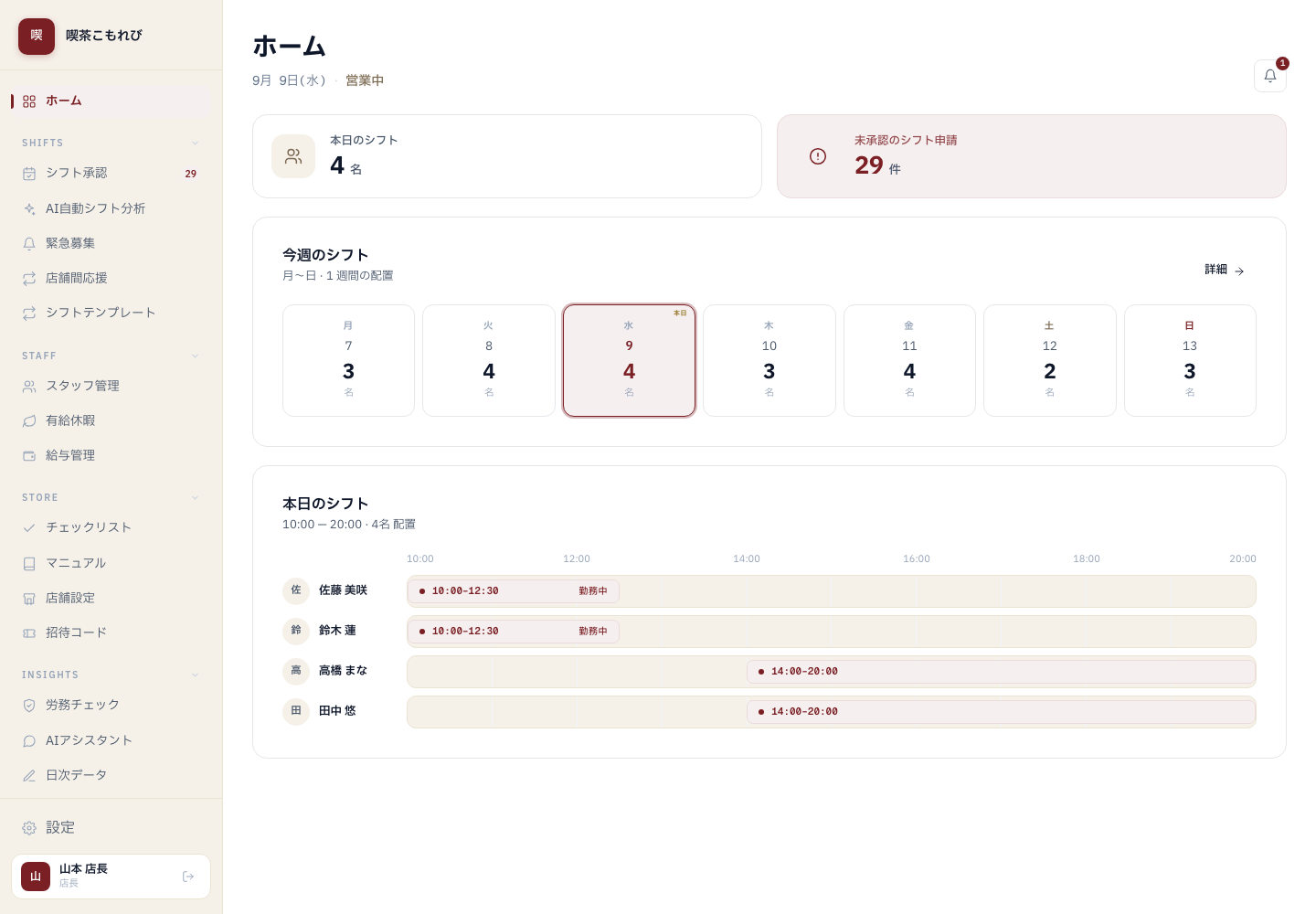Click the 給与管理 wallet icon
Image resolution: width=1316 pixels, height=914 pixels.
[x=29, y=456]
